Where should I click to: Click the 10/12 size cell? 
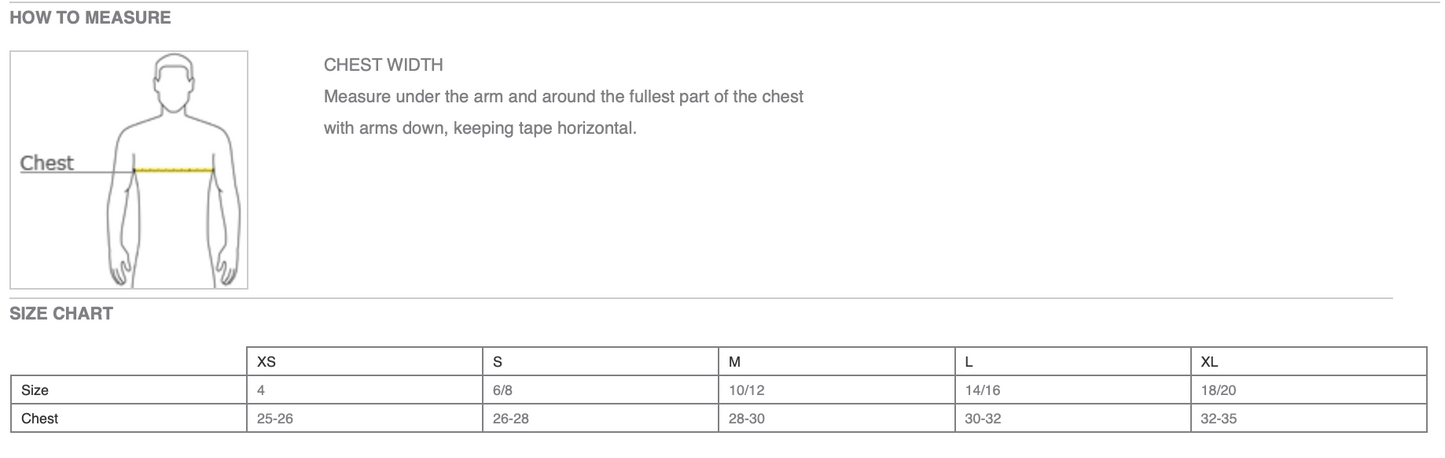747,390
